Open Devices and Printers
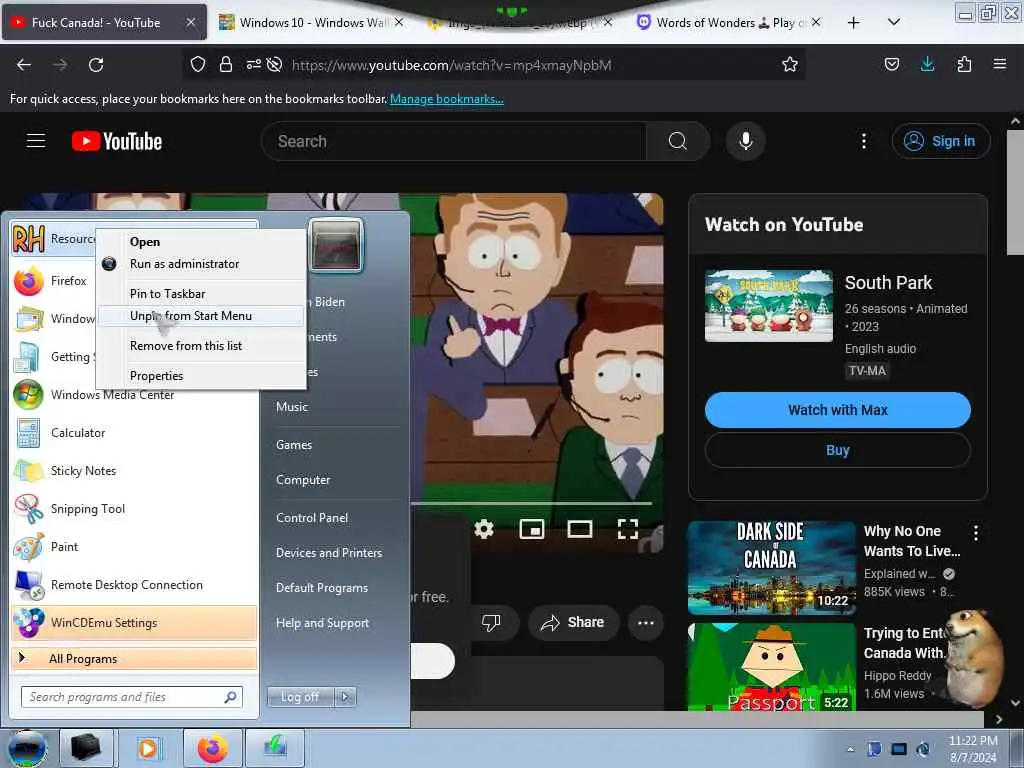Screen dimensions: 1024x768 point(329,553)
